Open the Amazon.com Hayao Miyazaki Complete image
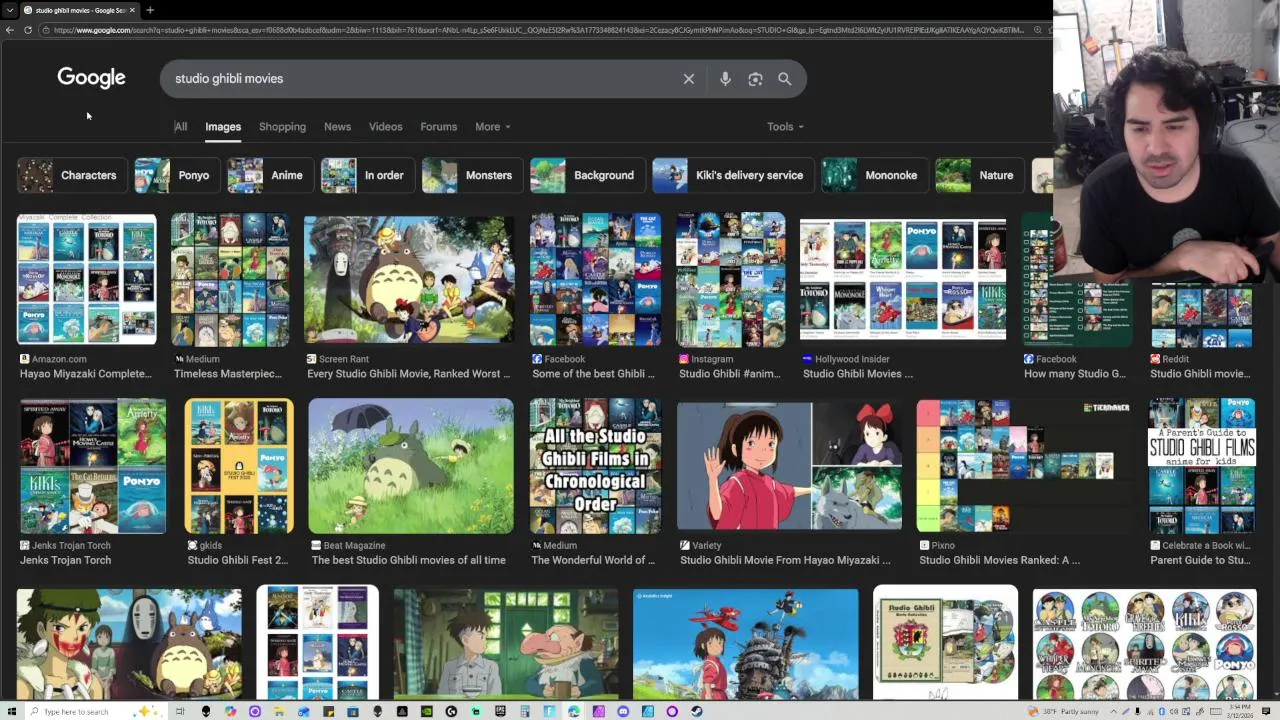 (86, 279)
